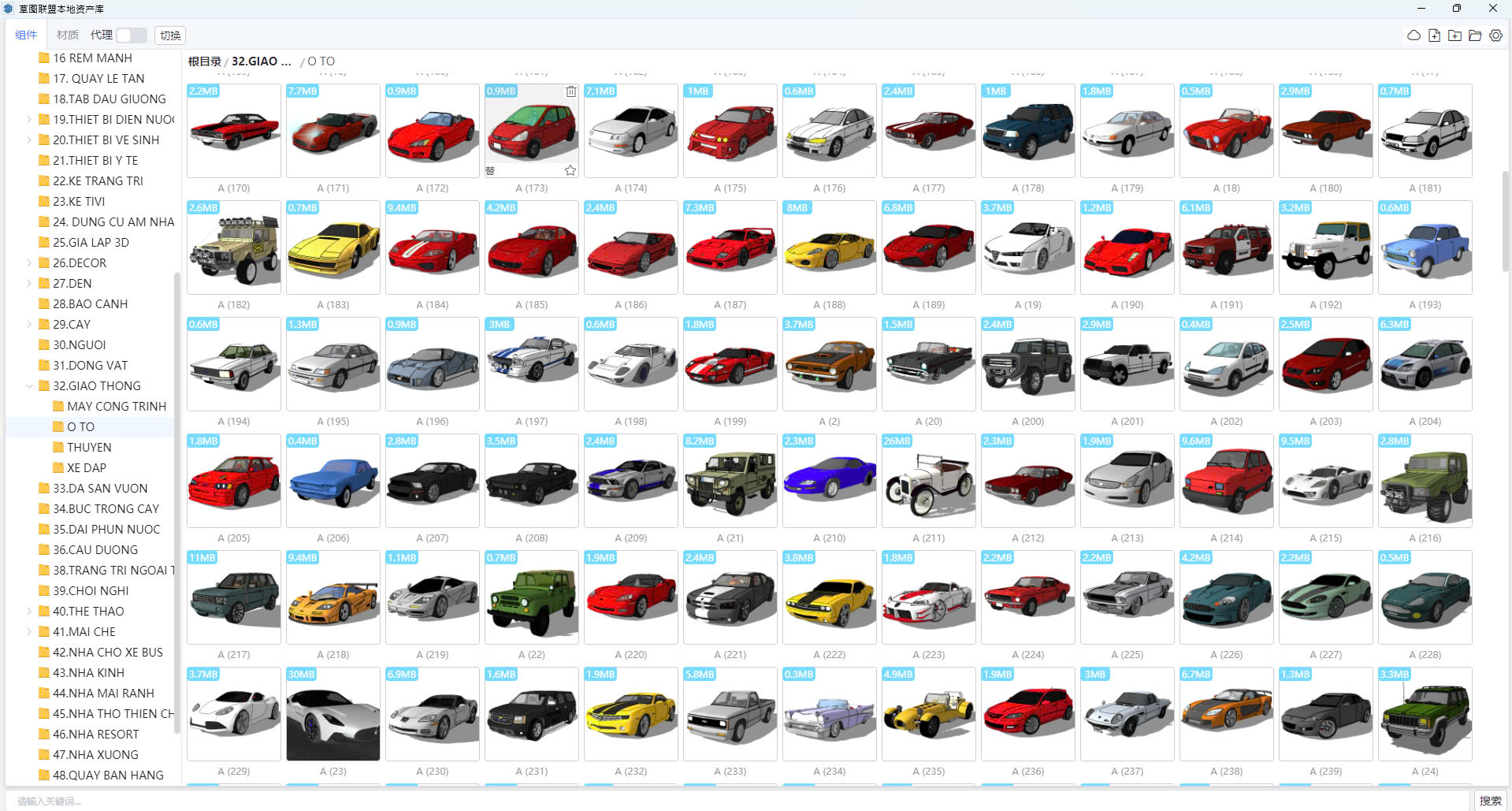Switch to the 材质 materials tab

tap(68, 35)
